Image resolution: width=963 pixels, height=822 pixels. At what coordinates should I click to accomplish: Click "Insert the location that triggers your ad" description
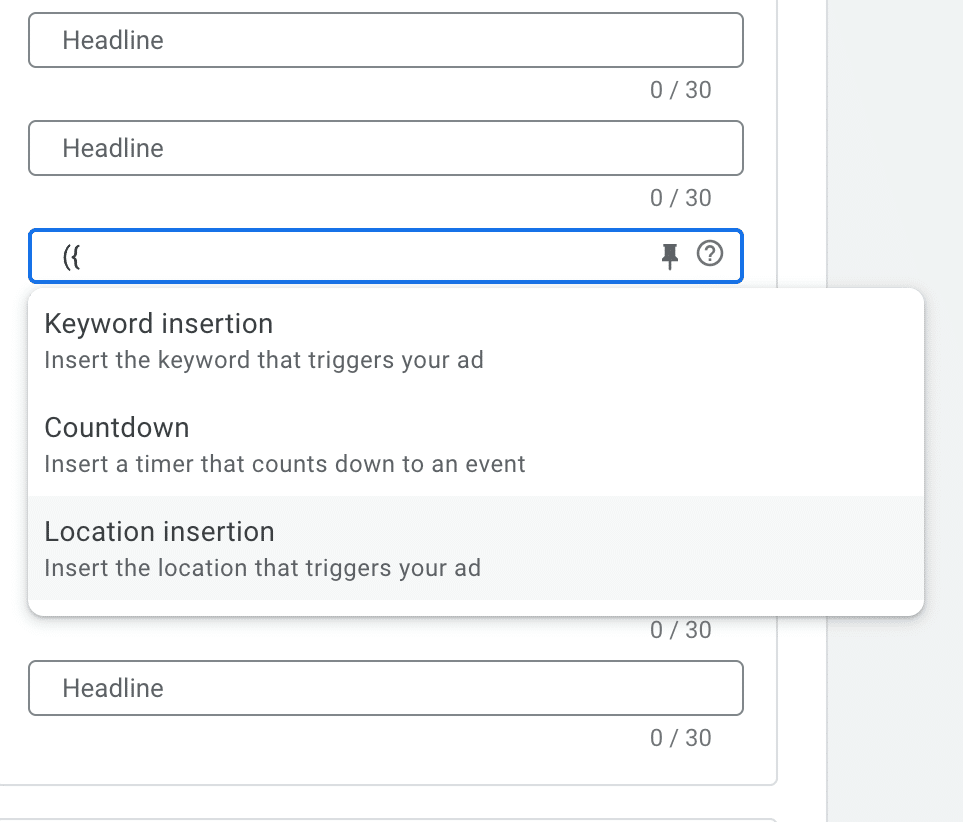pos(263,568)
